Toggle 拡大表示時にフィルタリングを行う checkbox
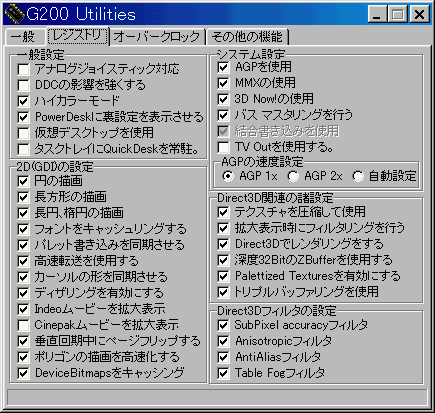Image resolution: width=435 pixels, height=413 pixels. [x=223, y=228]
